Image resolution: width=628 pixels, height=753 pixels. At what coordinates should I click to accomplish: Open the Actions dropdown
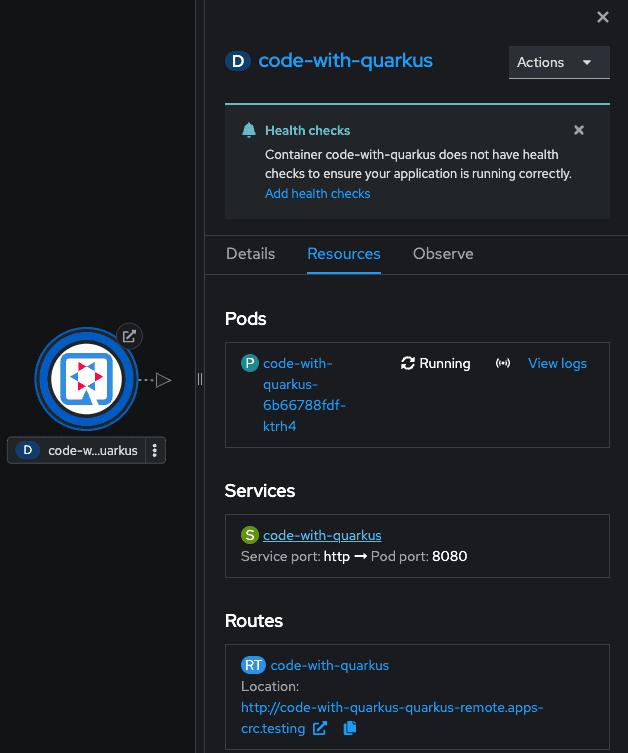(559, 62)
